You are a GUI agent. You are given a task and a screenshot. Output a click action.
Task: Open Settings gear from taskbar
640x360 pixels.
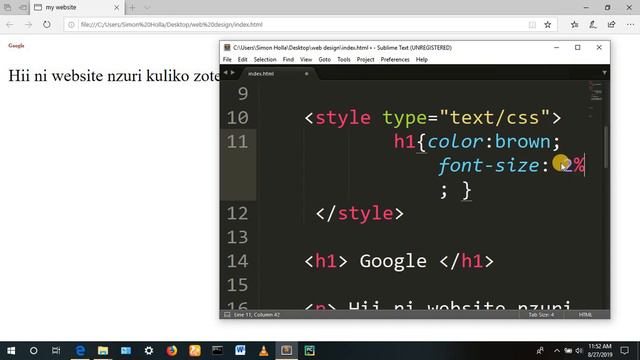point(149,351)
